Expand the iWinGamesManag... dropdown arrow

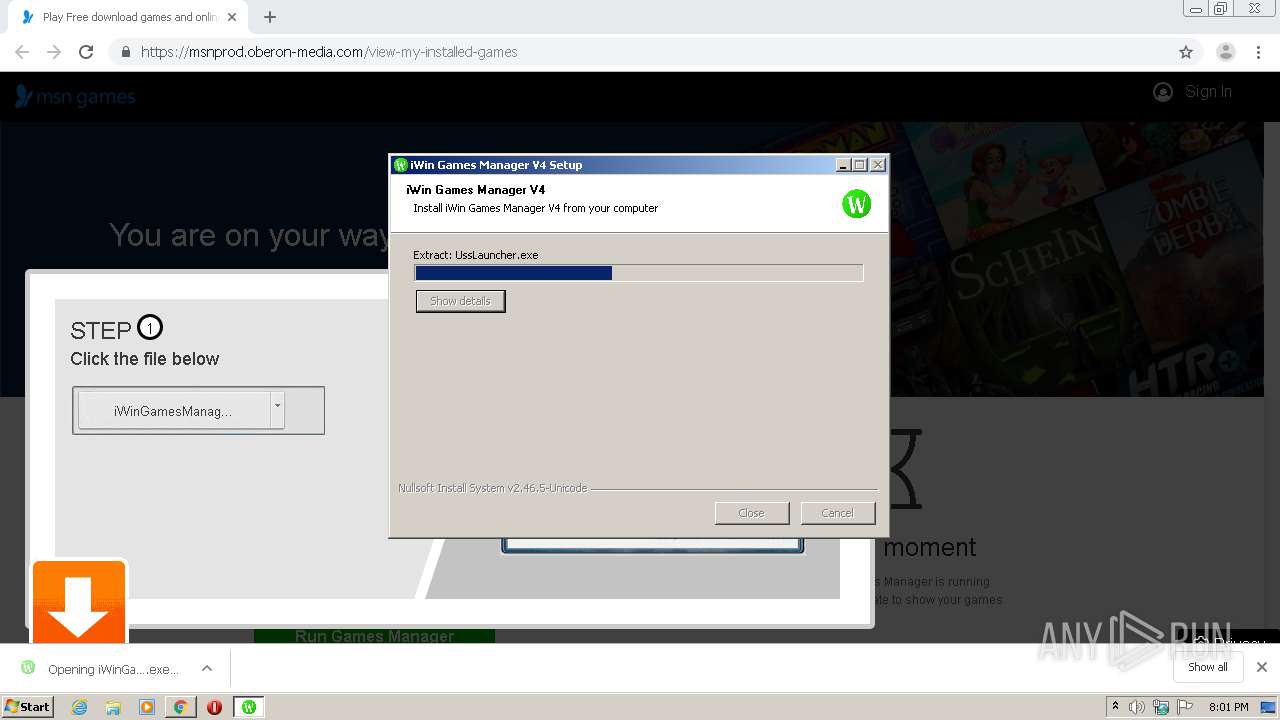click(x=278, y=410)
